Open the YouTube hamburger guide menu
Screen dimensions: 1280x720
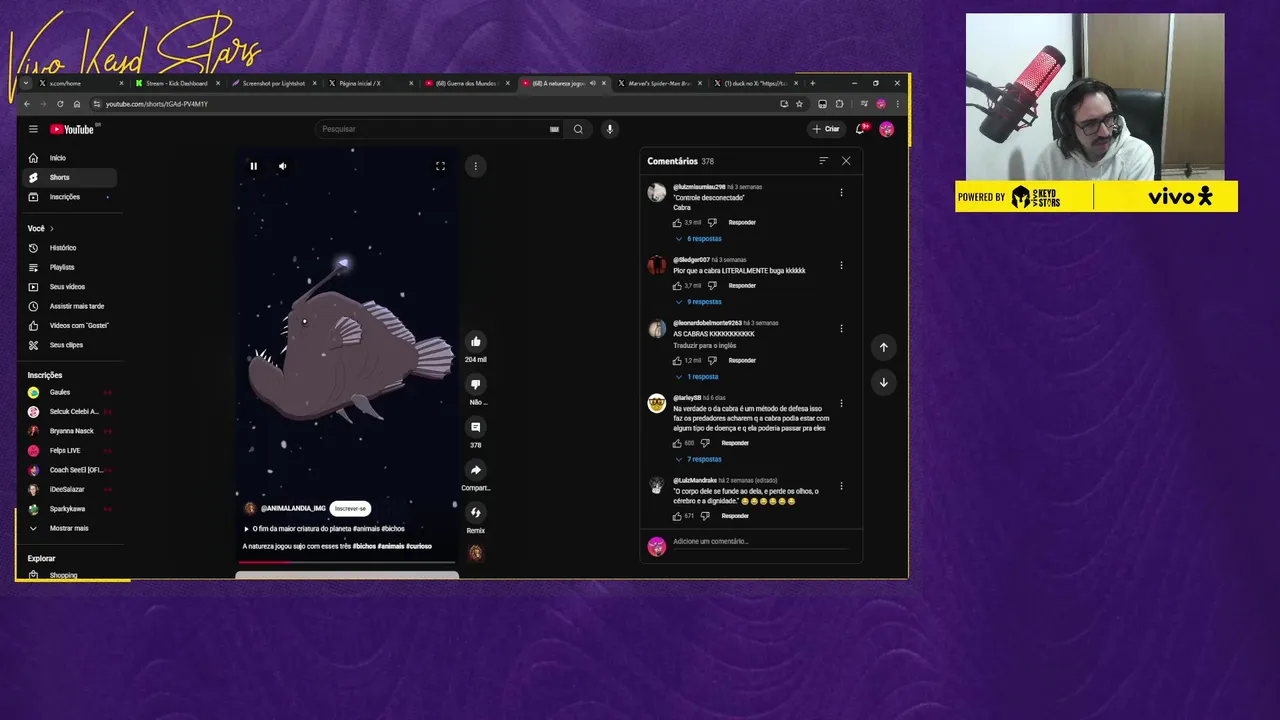33,129
